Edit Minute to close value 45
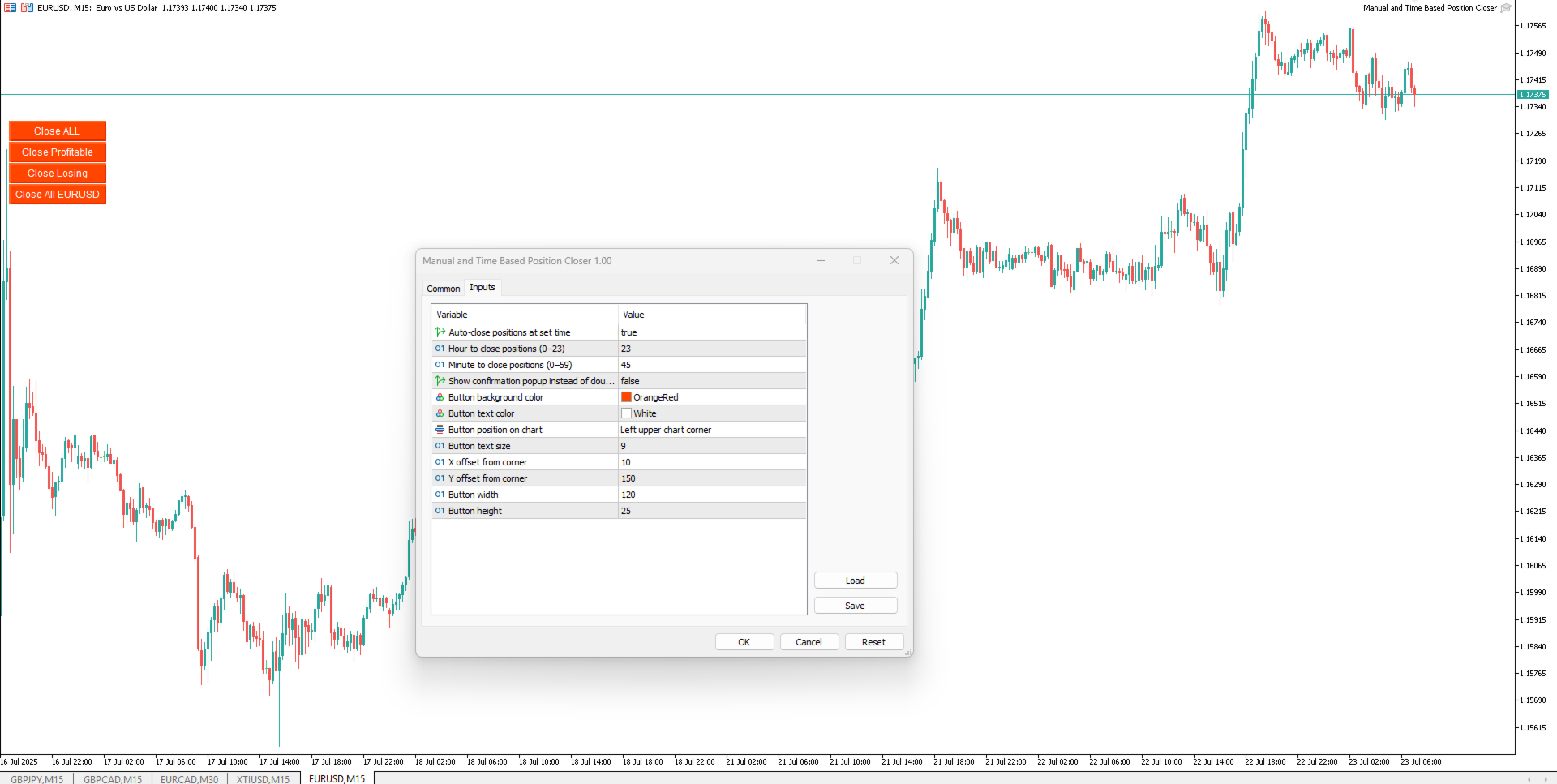This screenshot has width=1557, height=784. pyautogui.click(x=712, y=365)
